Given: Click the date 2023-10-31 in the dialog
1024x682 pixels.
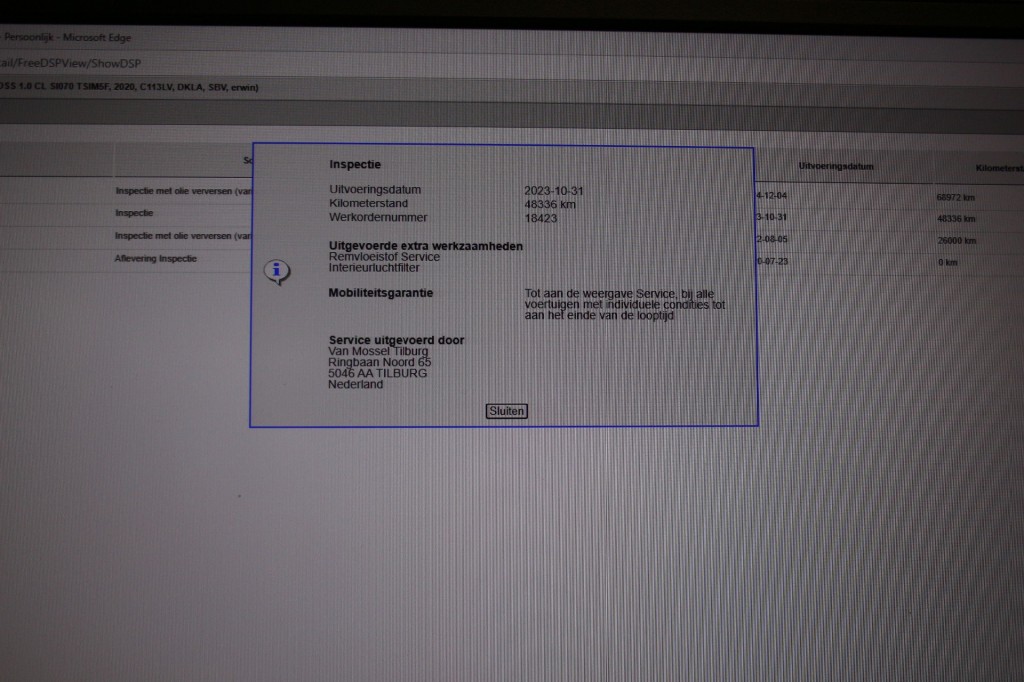Looking at the screenshot, I should (x=552, y=190).
